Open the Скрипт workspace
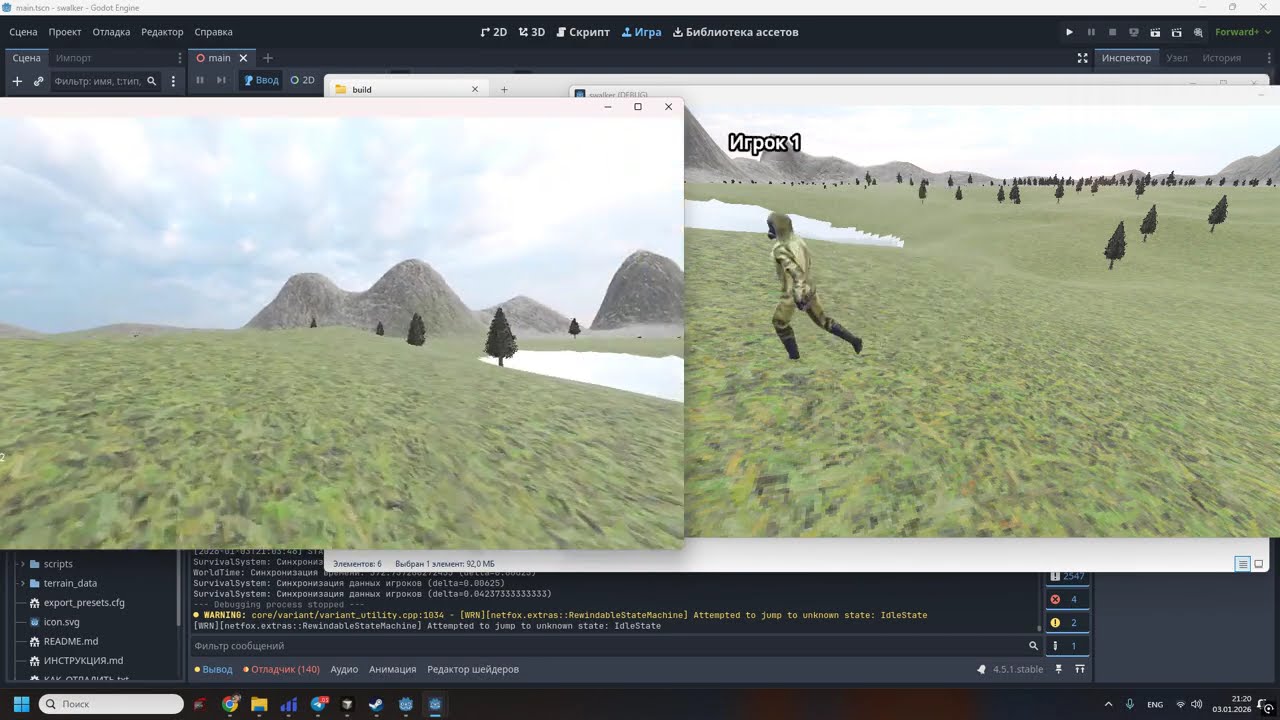The image size is (1280, 720). click(582, 32)
